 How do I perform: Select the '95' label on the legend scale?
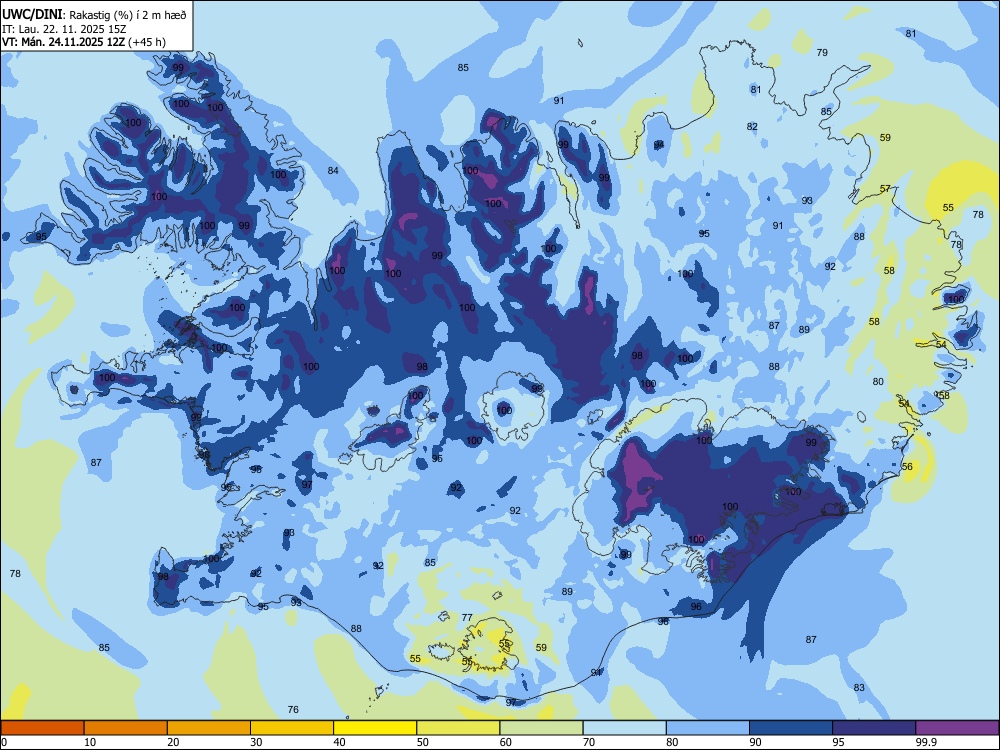click(x=838, y=742)
